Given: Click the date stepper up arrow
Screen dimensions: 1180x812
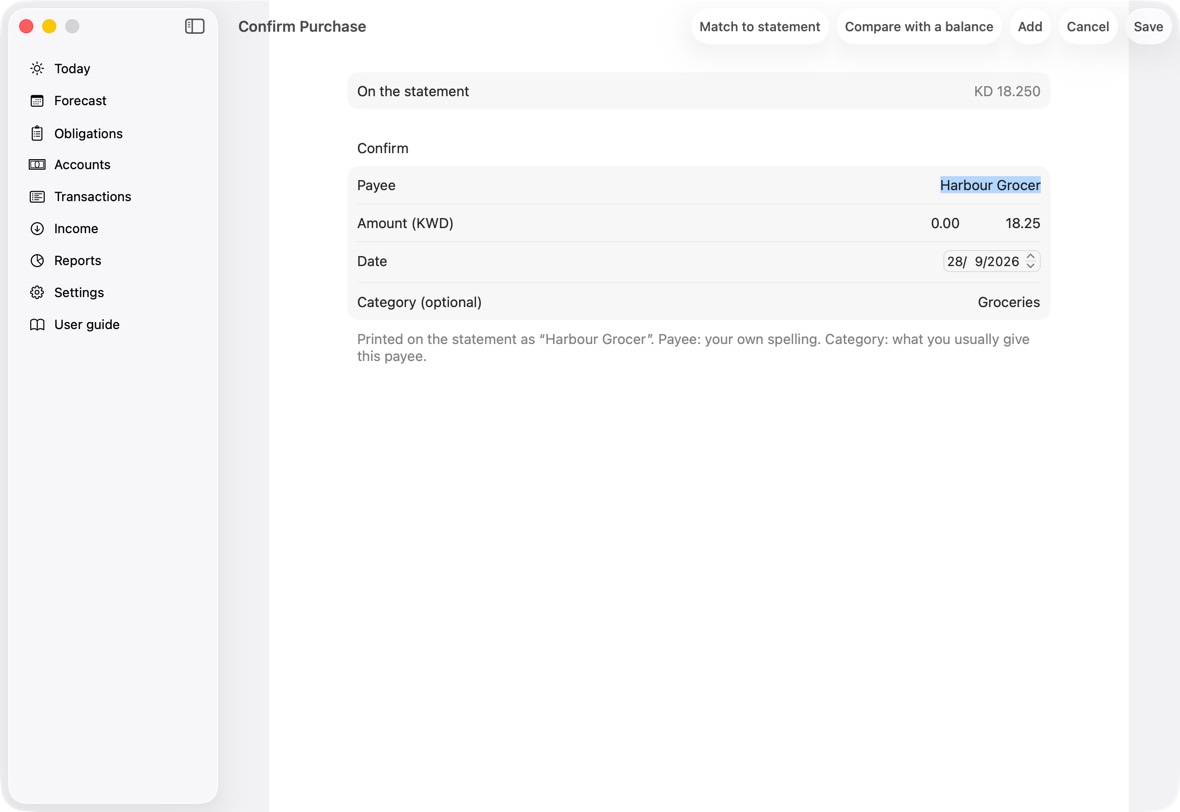Looking at the screenshot, I should 1031,257.
